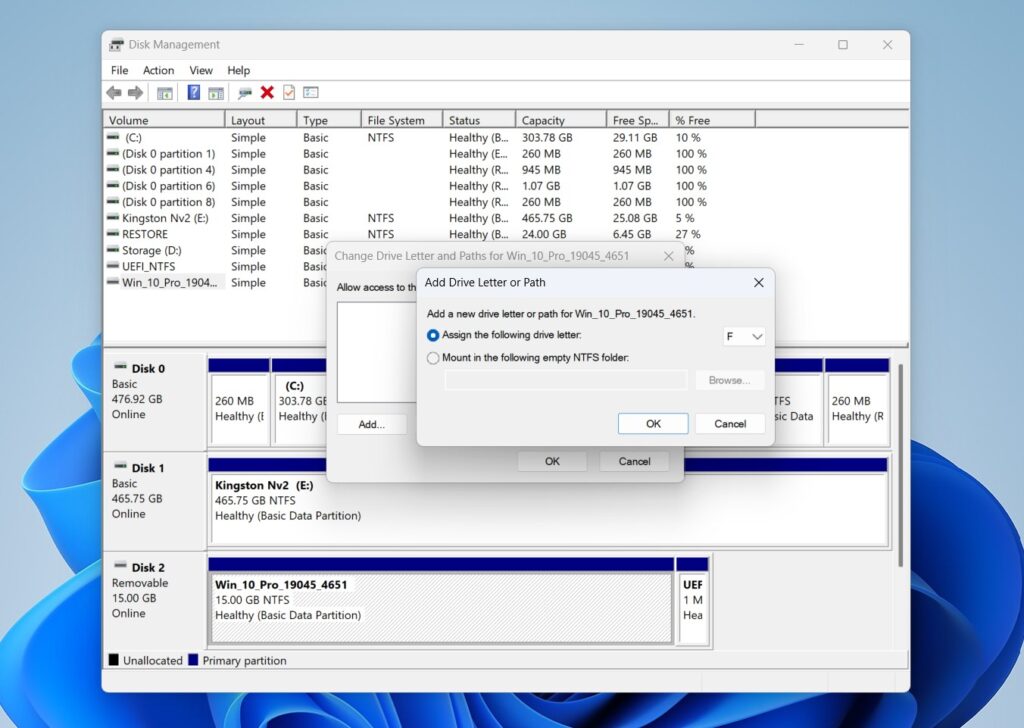Click the 29.11 GB free space cell
The image size is (1024, 728).
click(x=635, y=138)
